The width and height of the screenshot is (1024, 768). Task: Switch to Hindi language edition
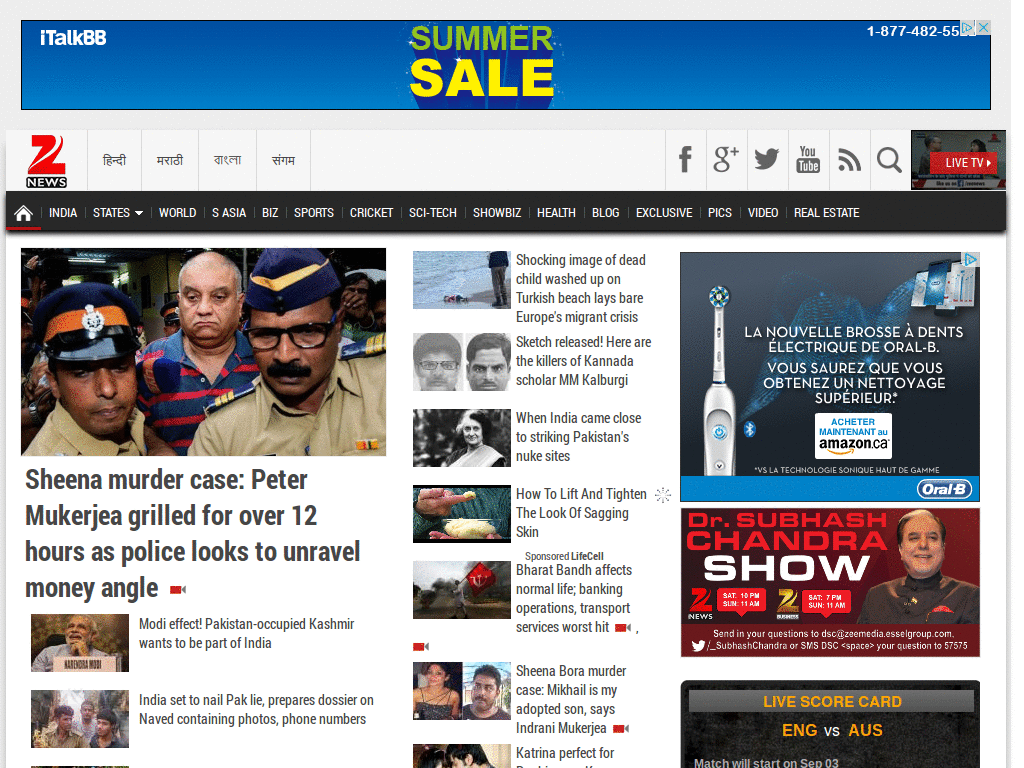[x=114, y=160]
